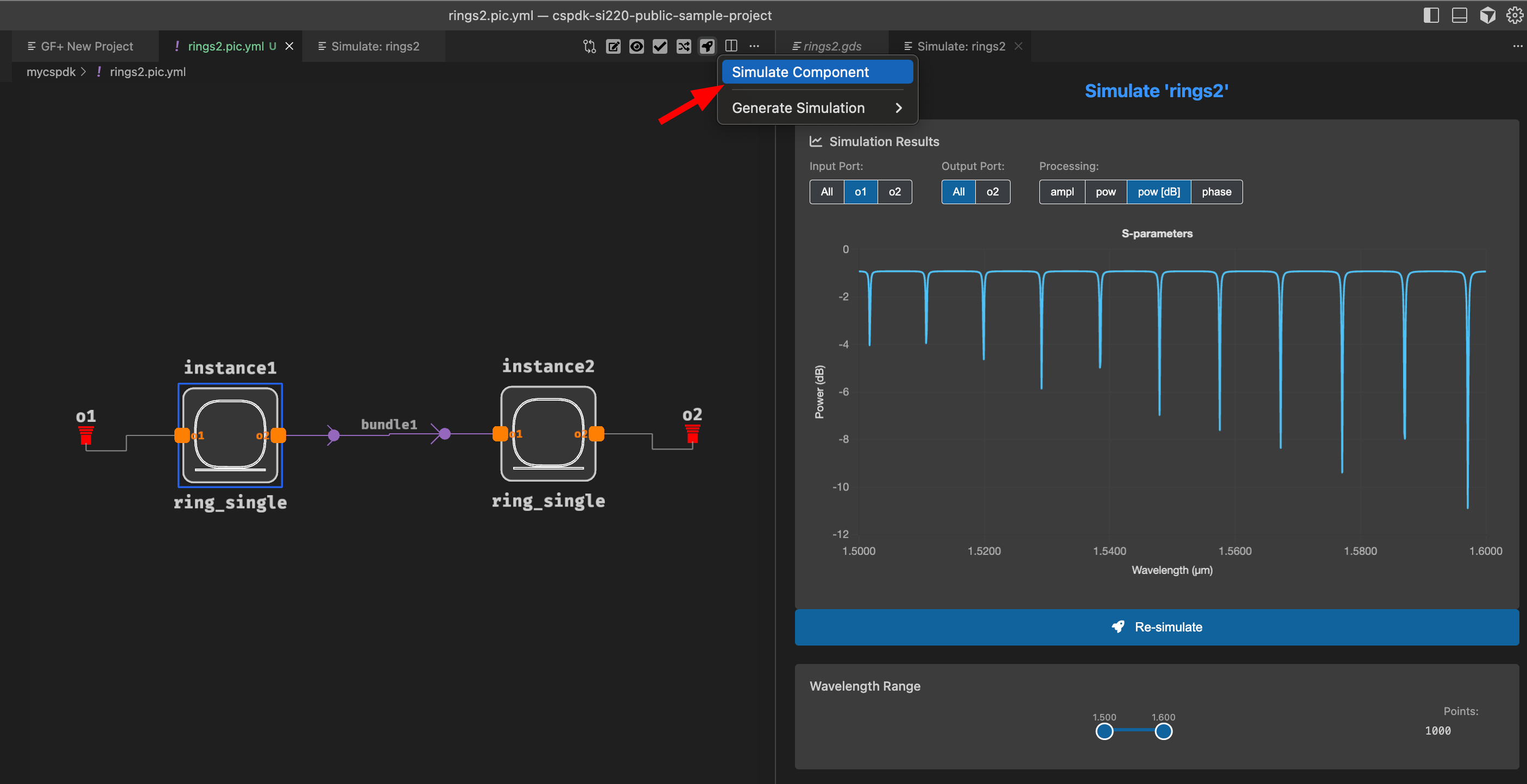This screenshot has height=784, width=1527.
Task: Click the checkmark validate toolbar icon
Action: [660, 46]
